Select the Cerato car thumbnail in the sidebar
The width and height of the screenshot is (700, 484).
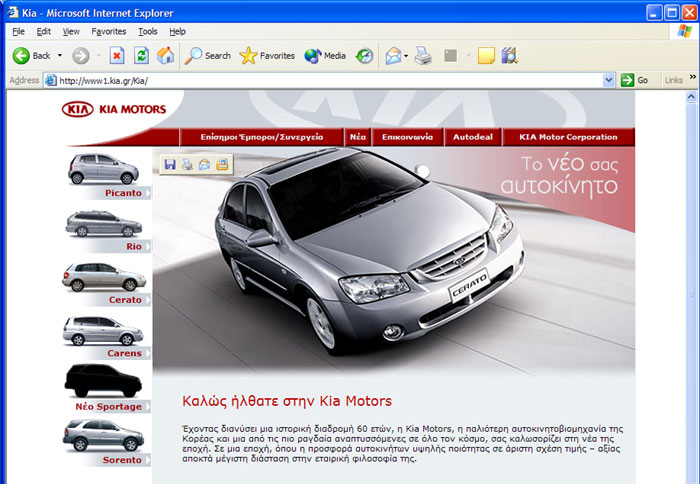(104, 277)
